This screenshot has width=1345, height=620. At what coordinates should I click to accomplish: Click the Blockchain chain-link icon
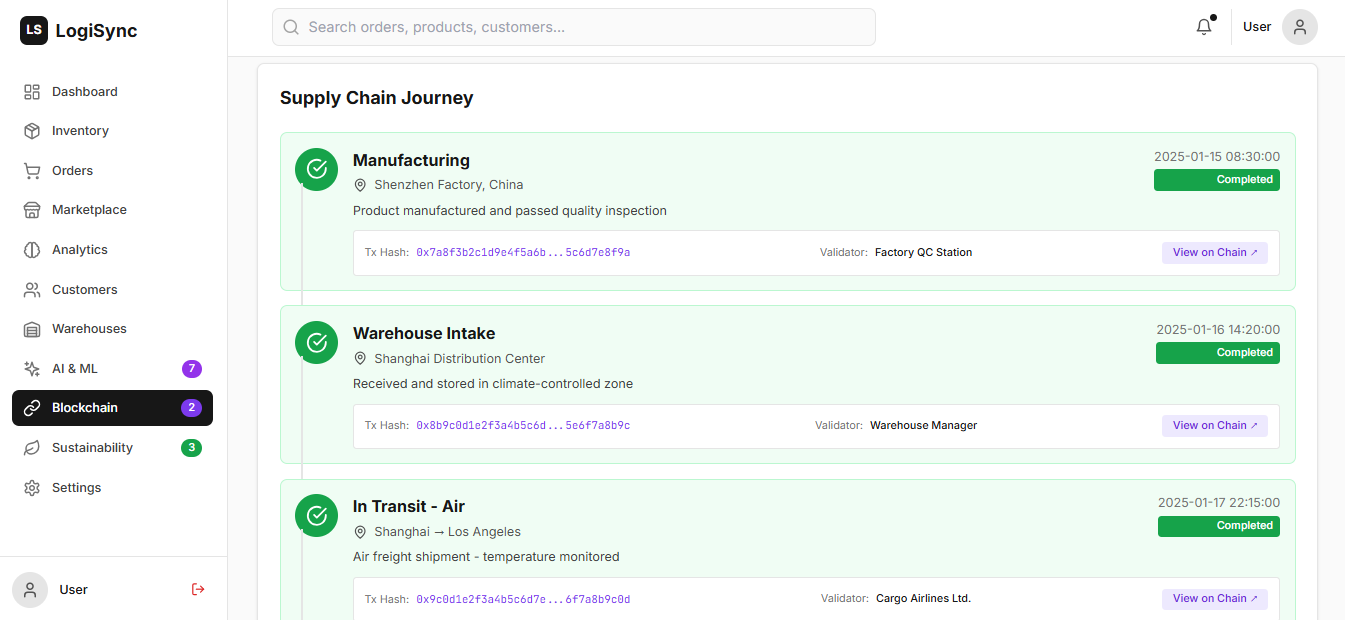[x=32, y=408]
